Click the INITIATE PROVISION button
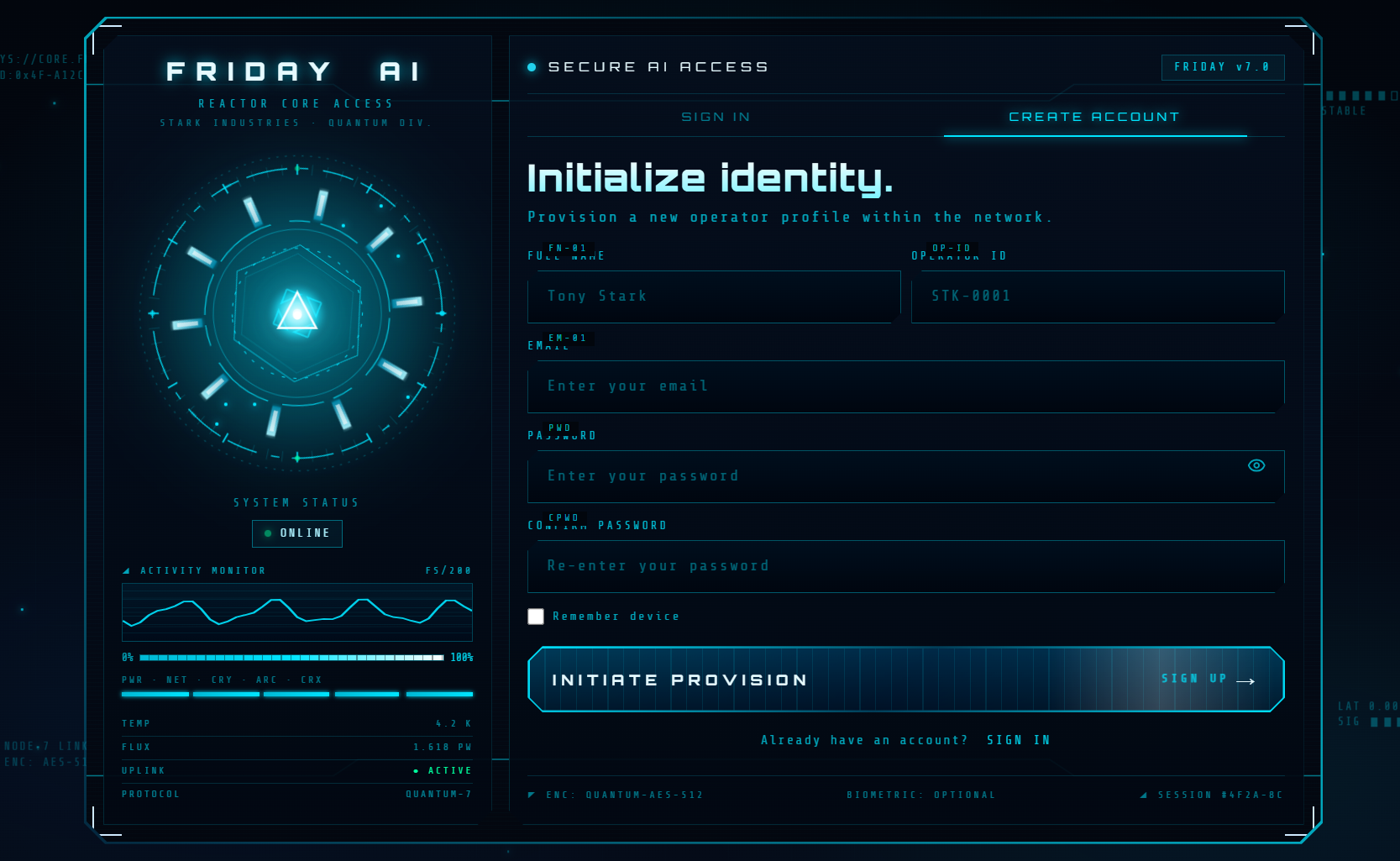The image size is (1400, 861). pos(905,679)
